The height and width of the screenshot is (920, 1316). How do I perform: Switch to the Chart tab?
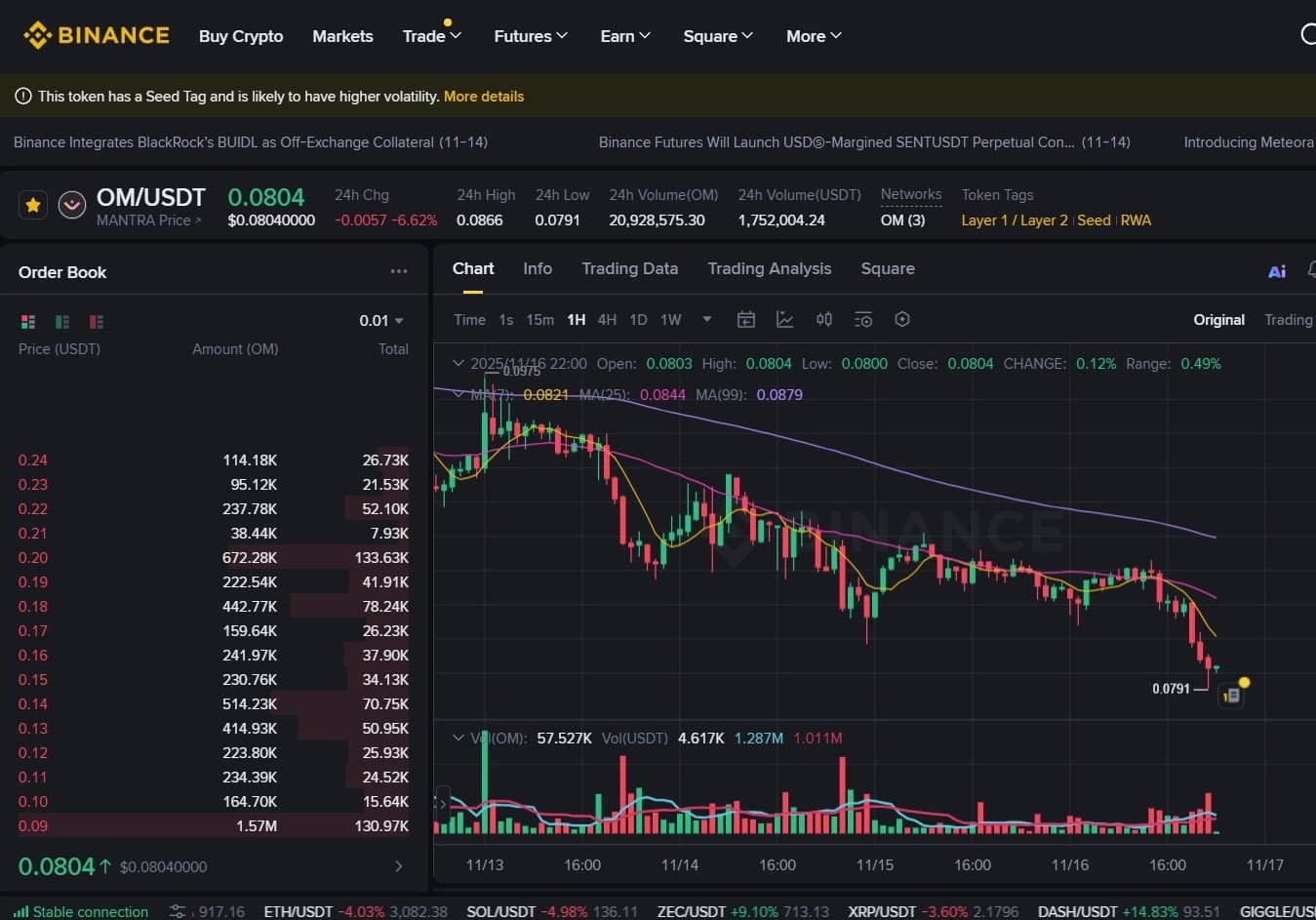click(x=473, y=268)
